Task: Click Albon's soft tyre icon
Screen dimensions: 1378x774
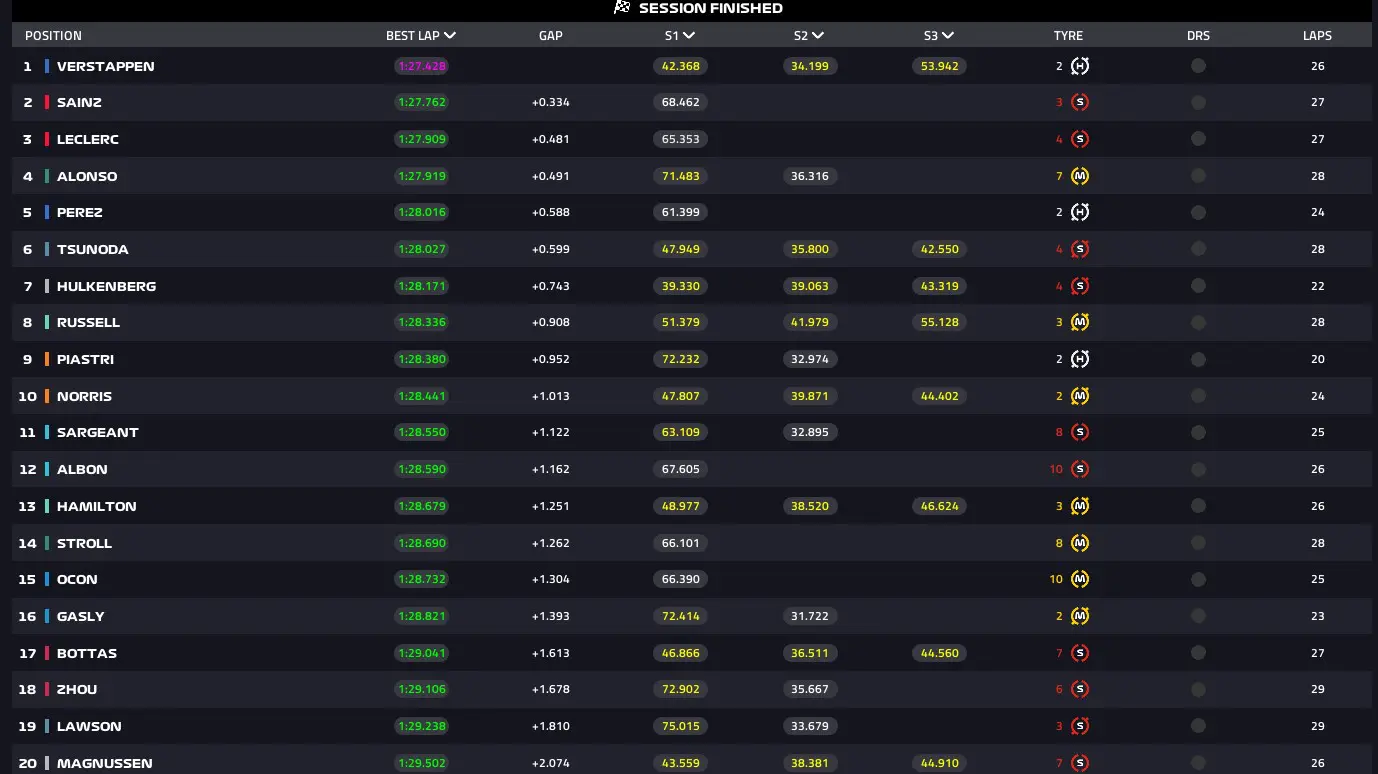Action: point(1080,469)
